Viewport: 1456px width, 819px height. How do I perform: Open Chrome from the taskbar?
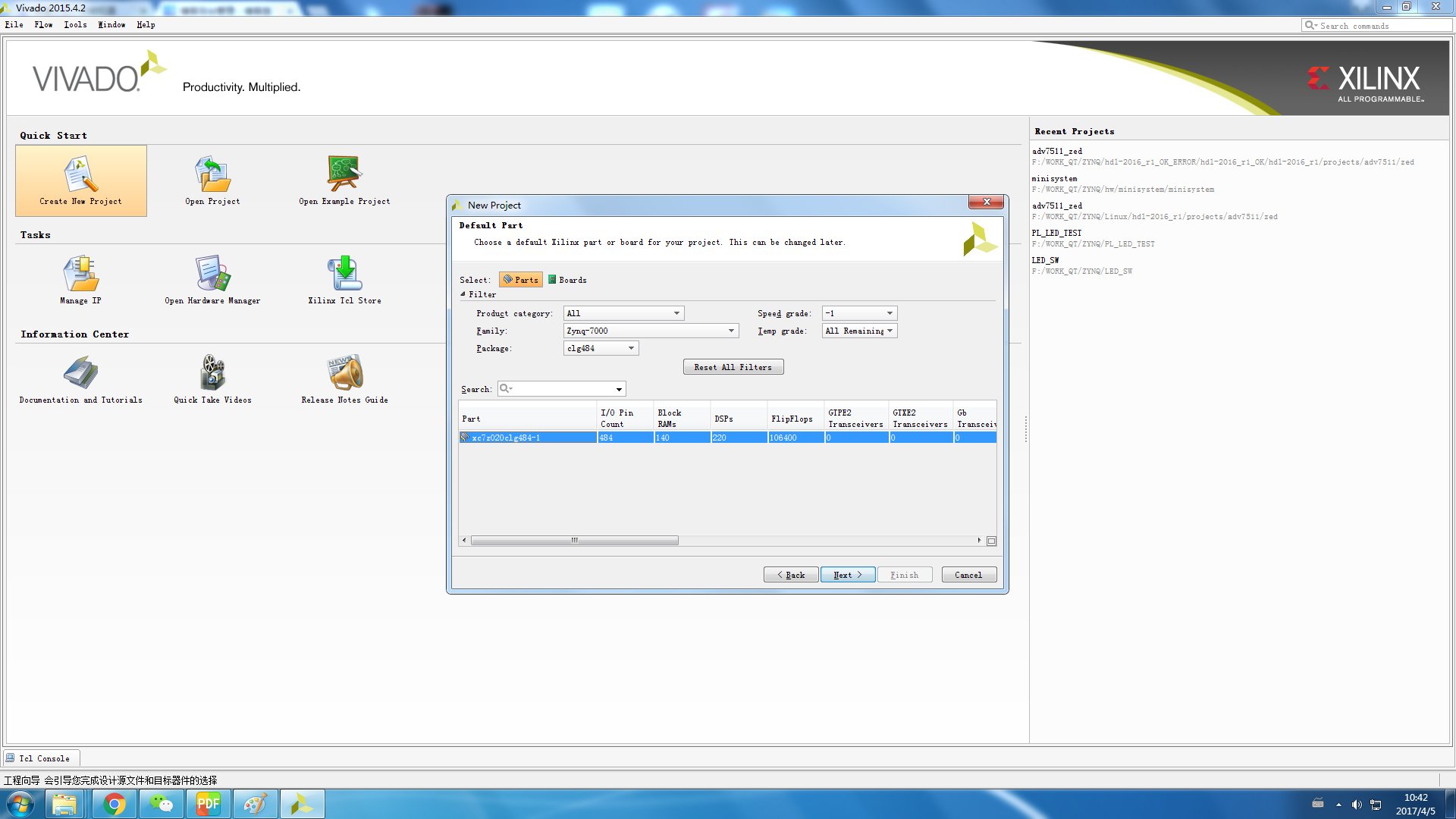click(115, 804)
